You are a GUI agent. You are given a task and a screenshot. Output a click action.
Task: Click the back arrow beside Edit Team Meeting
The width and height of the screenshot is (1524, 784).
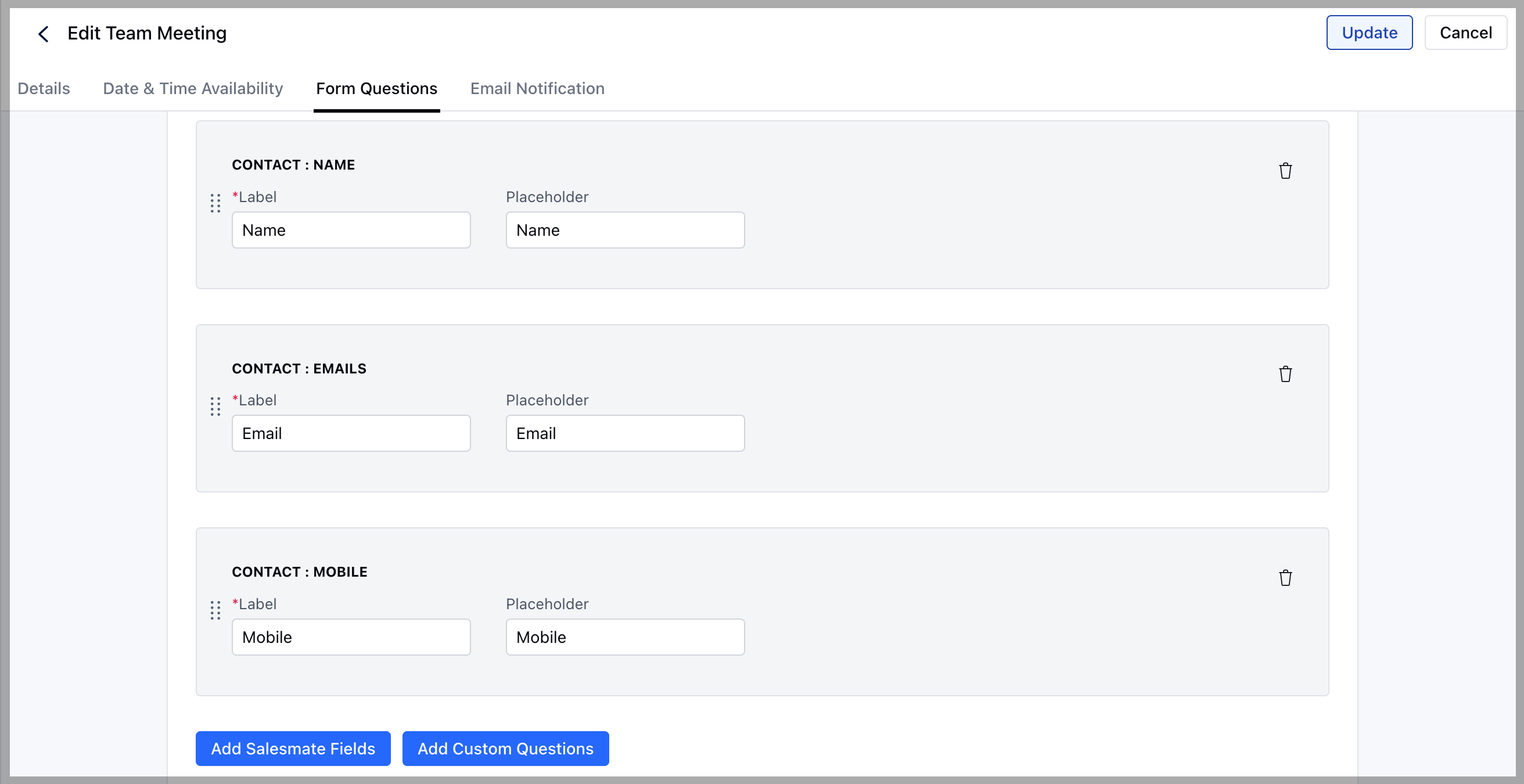pyautogui.click(x=44, y=34)
